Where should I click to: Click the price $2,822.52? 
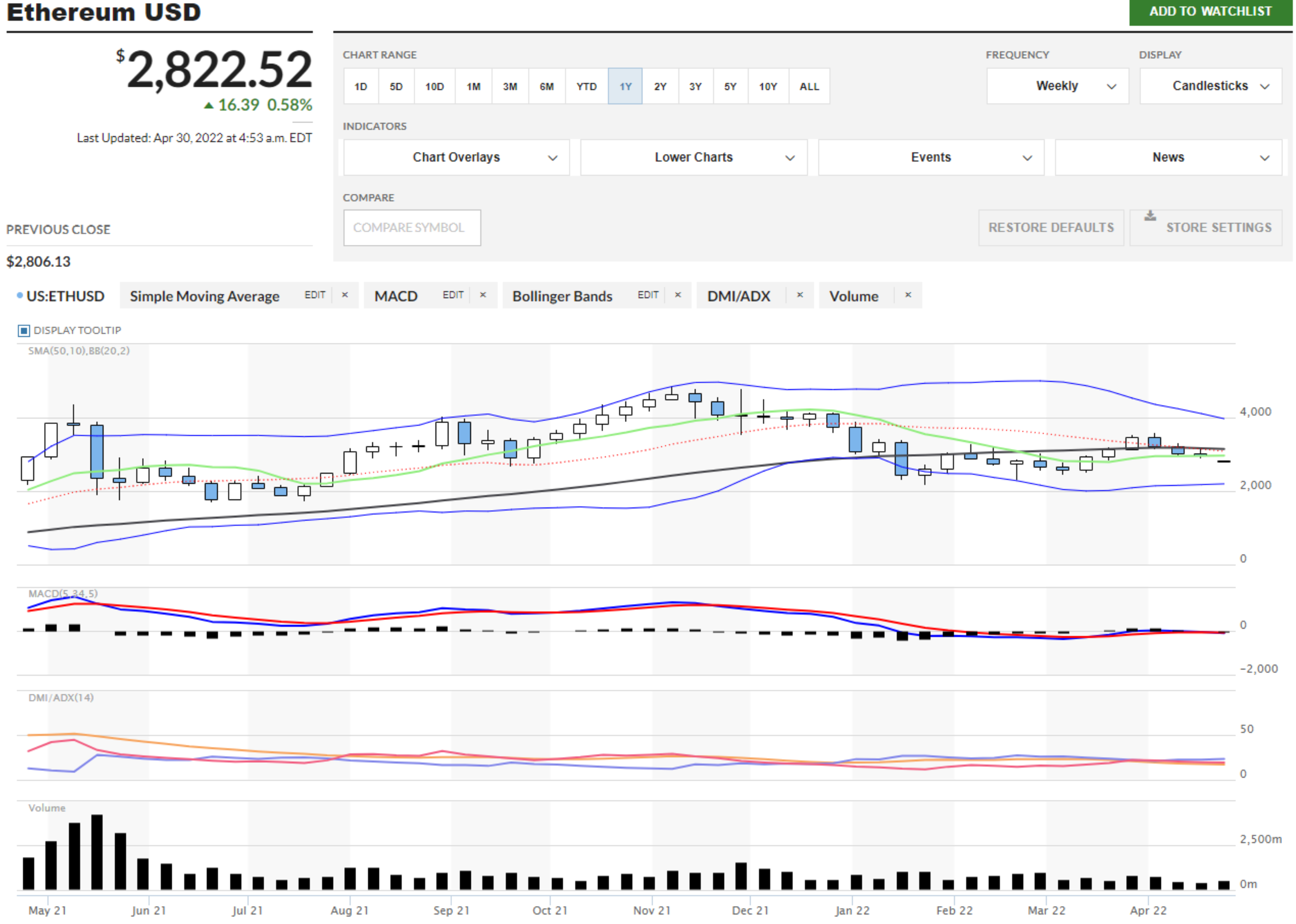pyautogui.click(x=215, y=69)
